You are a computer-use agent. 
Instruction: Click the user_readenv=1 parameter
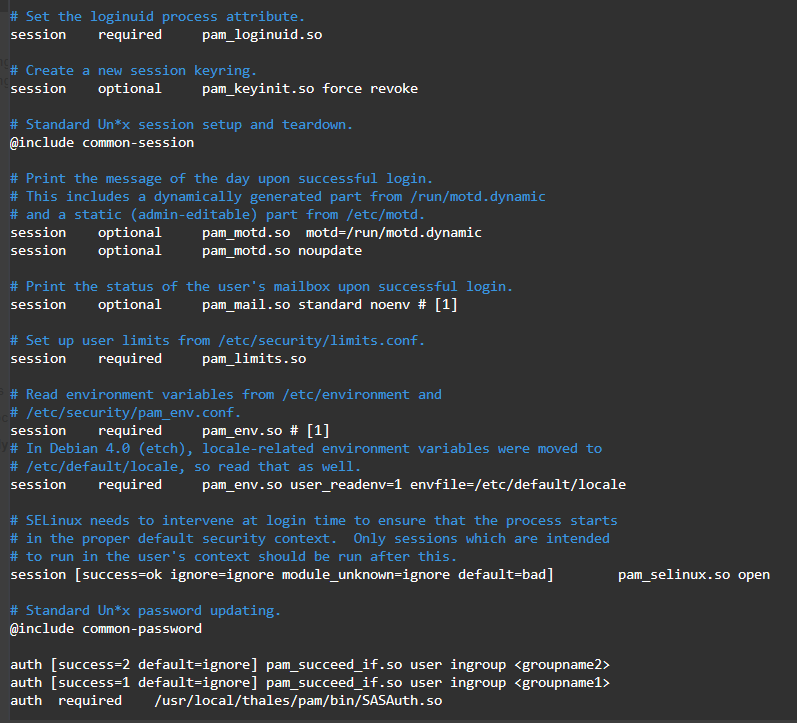coord(345,484)
